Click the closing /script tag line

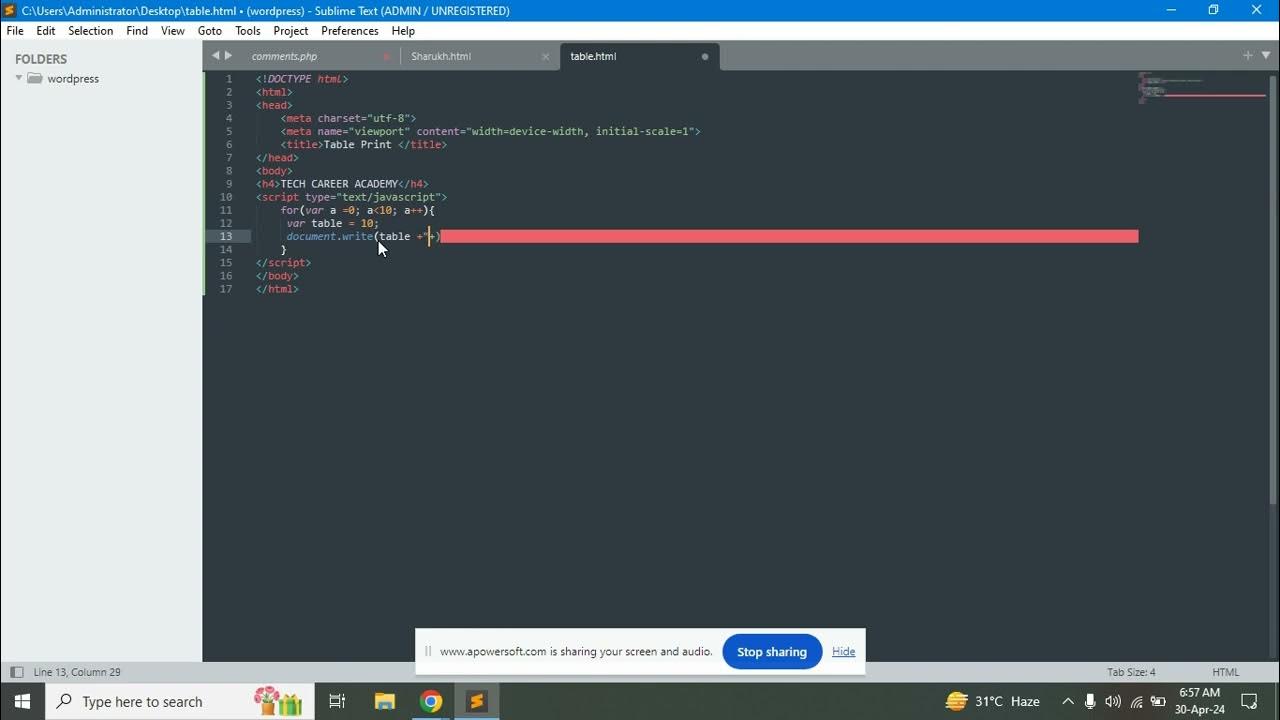[283, 263]
